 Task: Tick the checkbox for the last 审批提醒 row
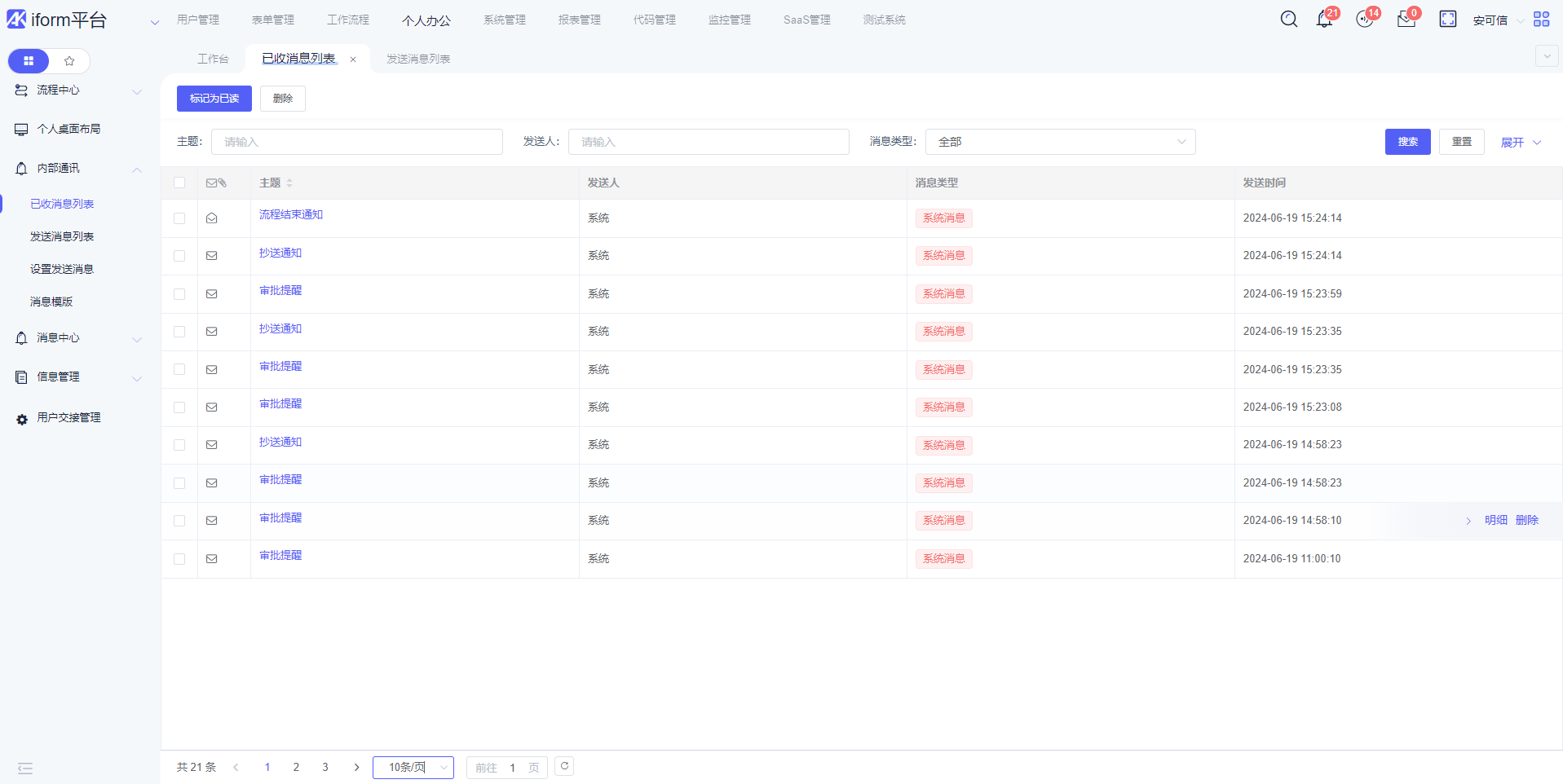(179, 559)
